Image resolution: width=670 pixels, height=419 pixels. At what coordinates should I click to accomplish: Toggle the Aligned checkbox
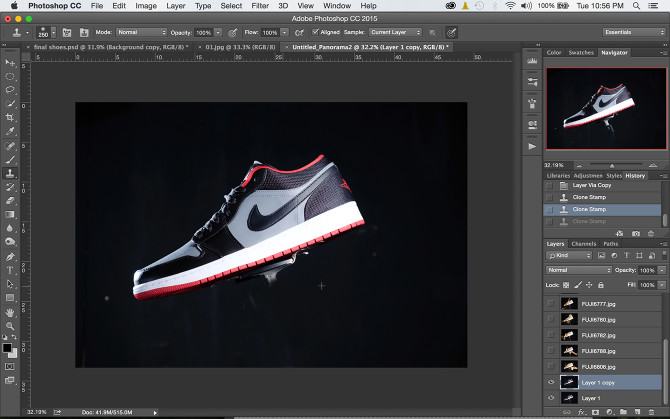(x=315, y=32)
